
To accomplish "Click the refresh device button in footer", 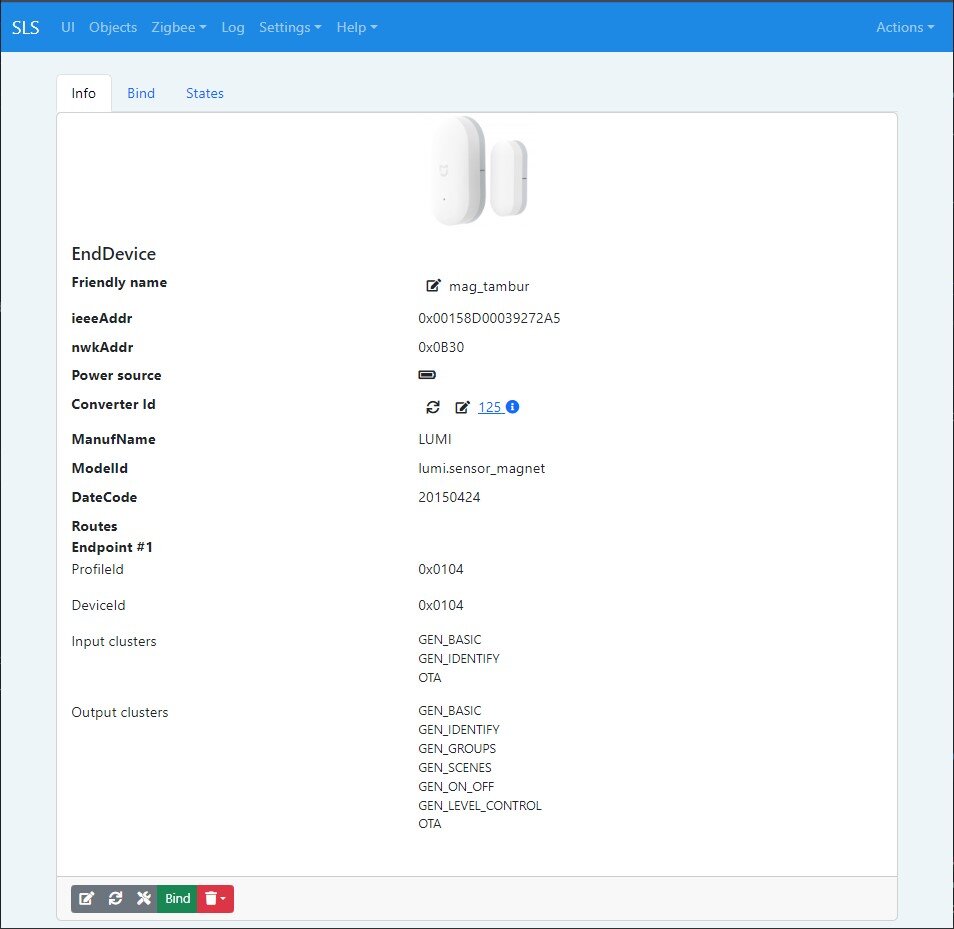I will point(115,898).
